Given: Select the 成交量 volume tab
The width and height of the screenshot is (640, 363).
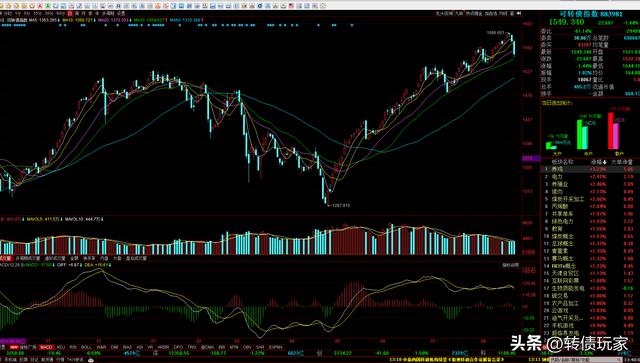Looking at the screenshot, I should pyautogui.click(x=6, y=258).
